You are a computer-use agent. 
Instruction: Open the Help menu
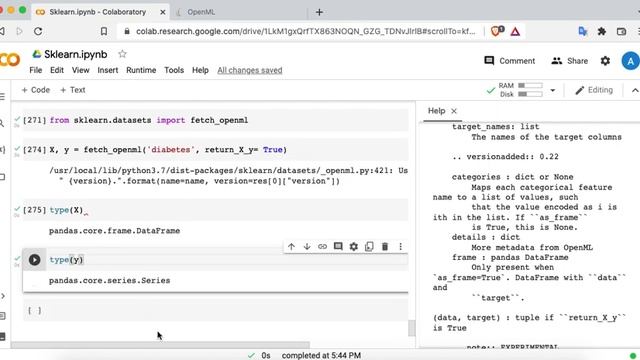[200, 70]
